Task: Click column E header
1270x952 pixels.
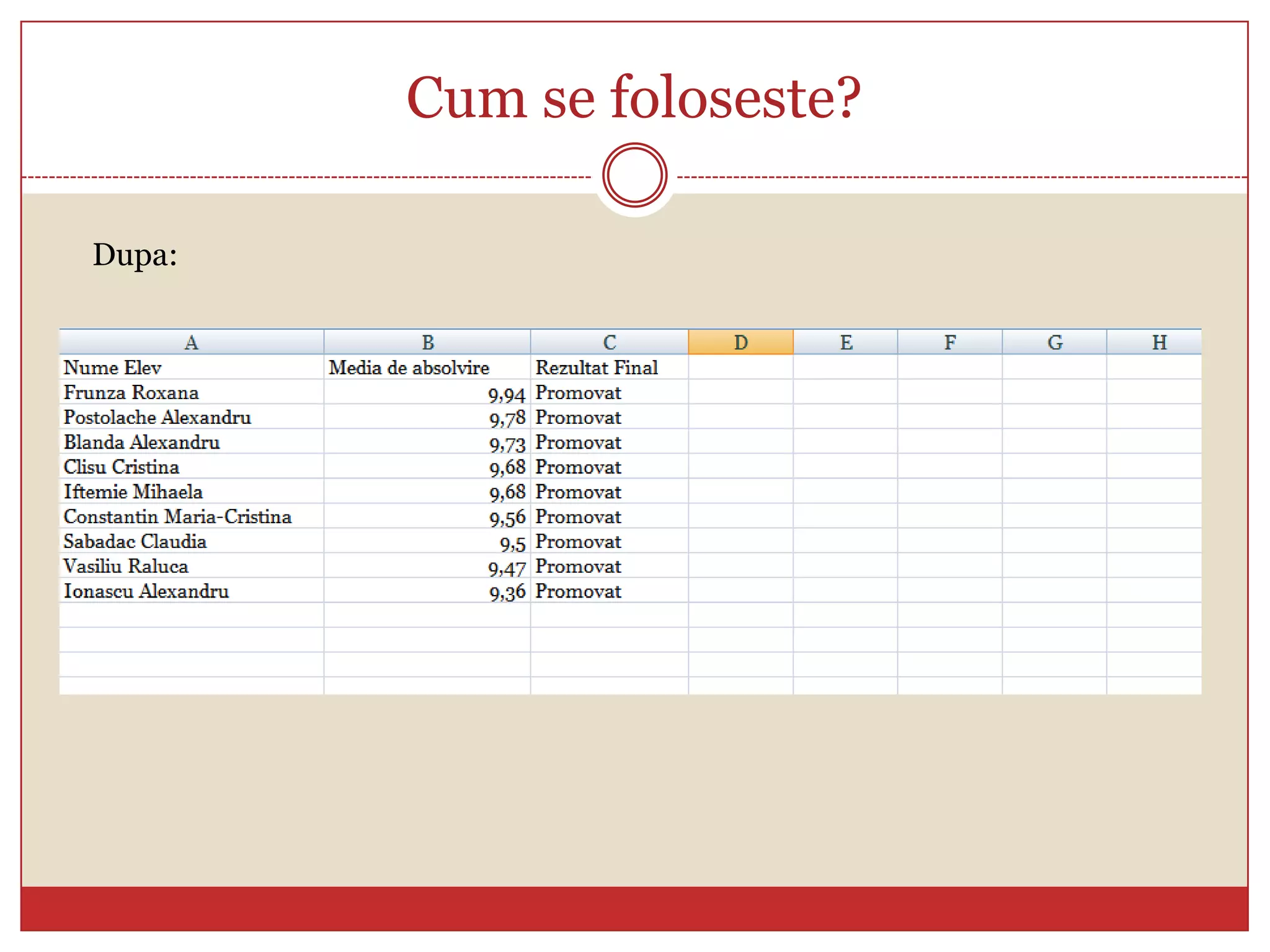Action: point(845,342)
